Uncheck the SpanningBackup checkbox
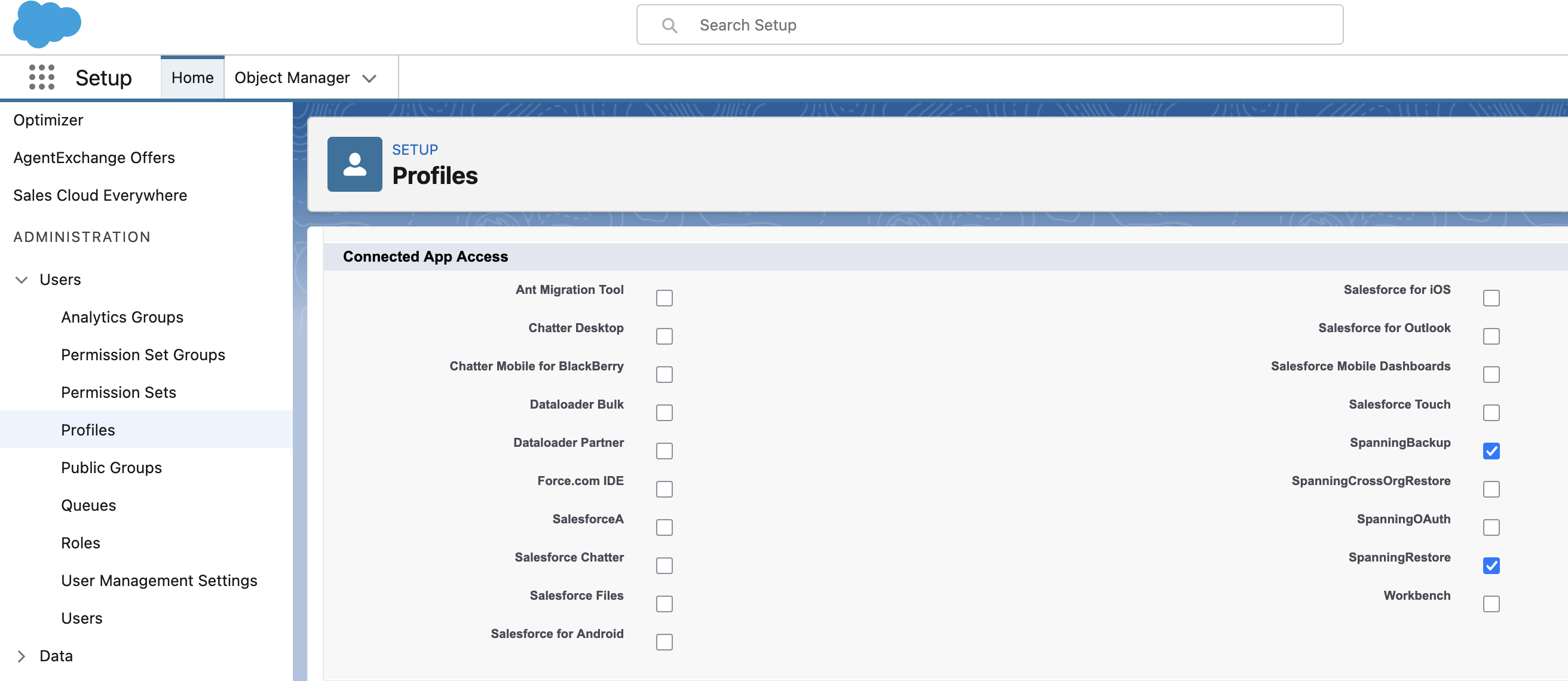The height and width of the screenshot is (681, 1568). (1492, 451)
